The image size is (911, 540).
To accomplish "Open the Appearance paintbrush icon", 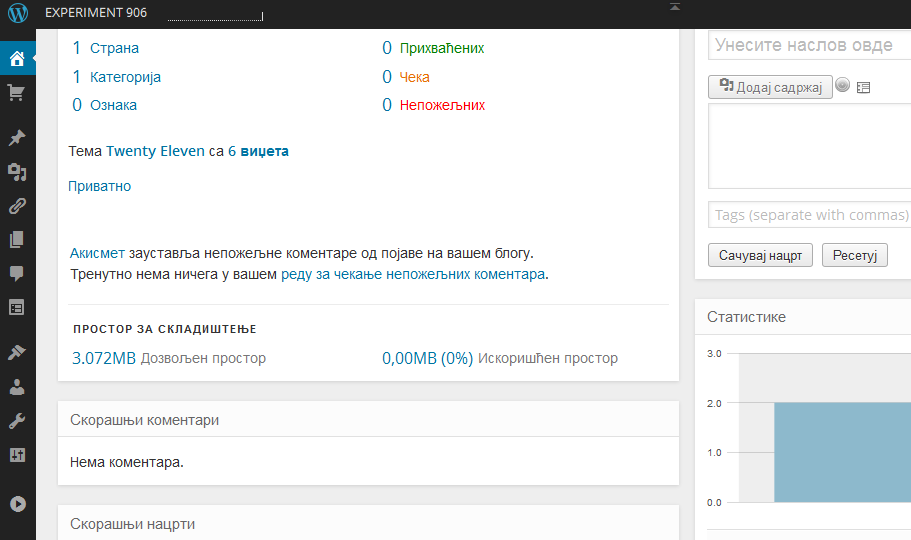I will click(17, 352).
